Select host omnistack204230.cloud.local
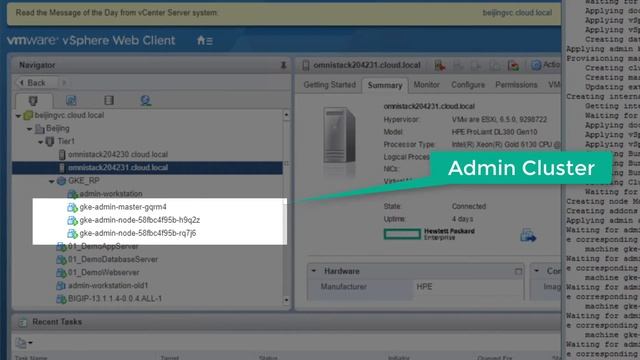Screen dimensions: 640x360 (x=118, y=155)
